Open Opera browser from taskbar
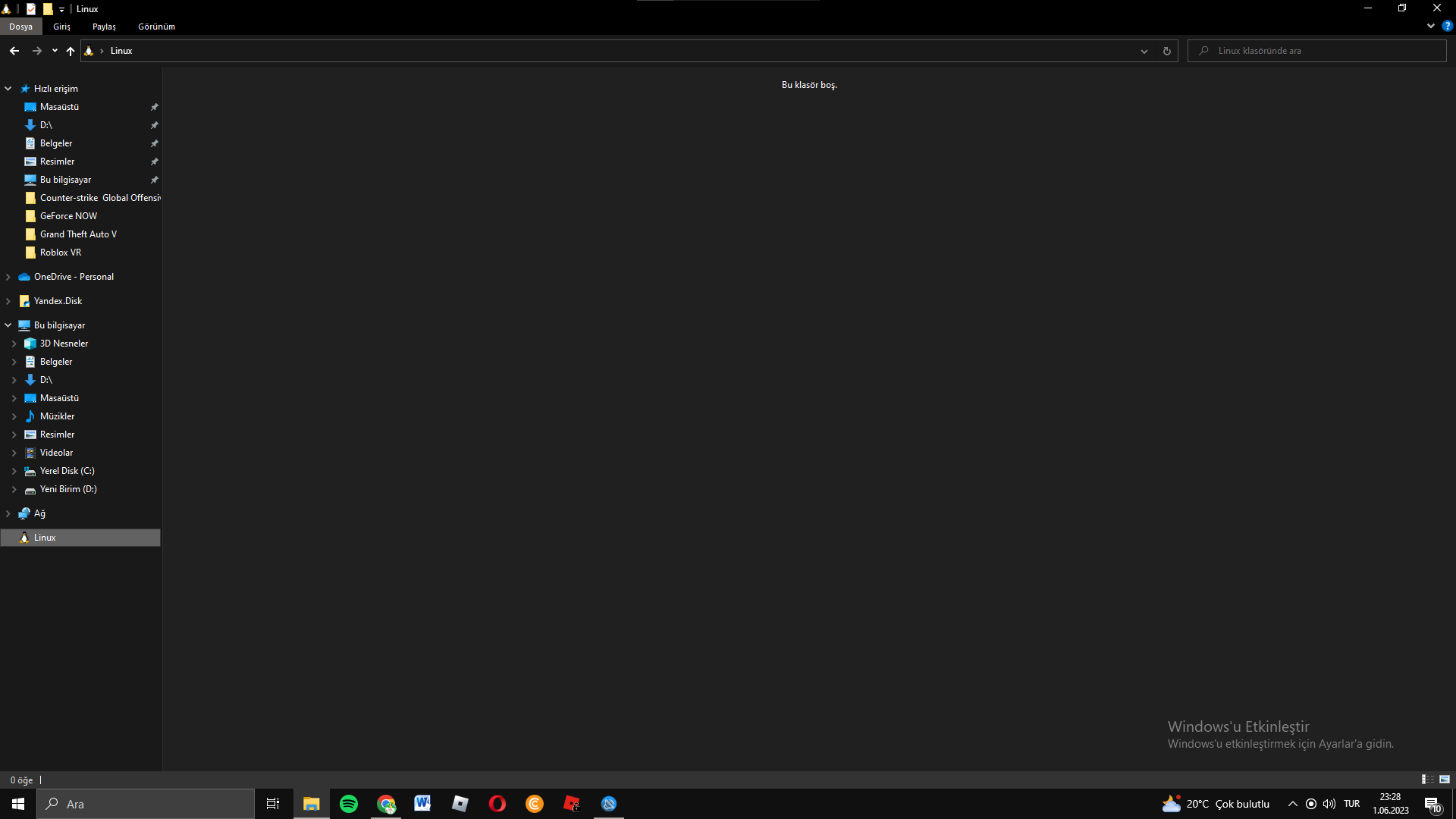This screenshot has width=1456, height=819. click(497, 804)
